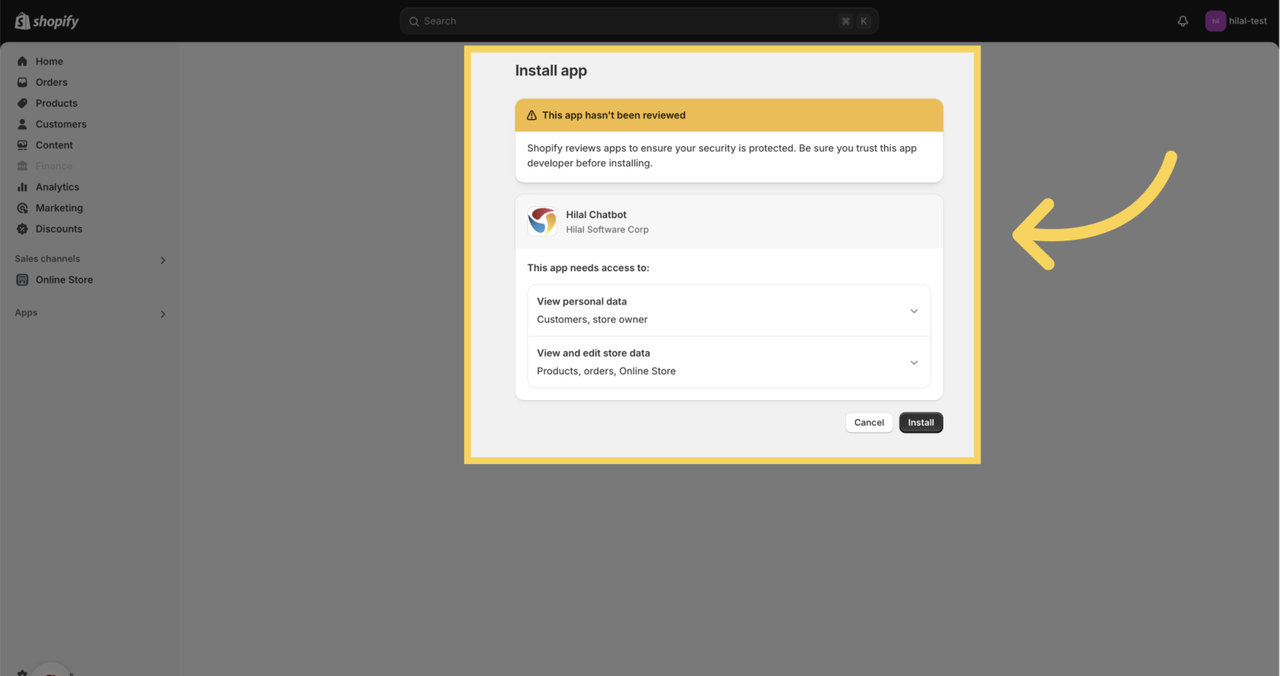Click the Products tag icon
This screenshot has width=1280, height=676.
(x=22, y=103)
